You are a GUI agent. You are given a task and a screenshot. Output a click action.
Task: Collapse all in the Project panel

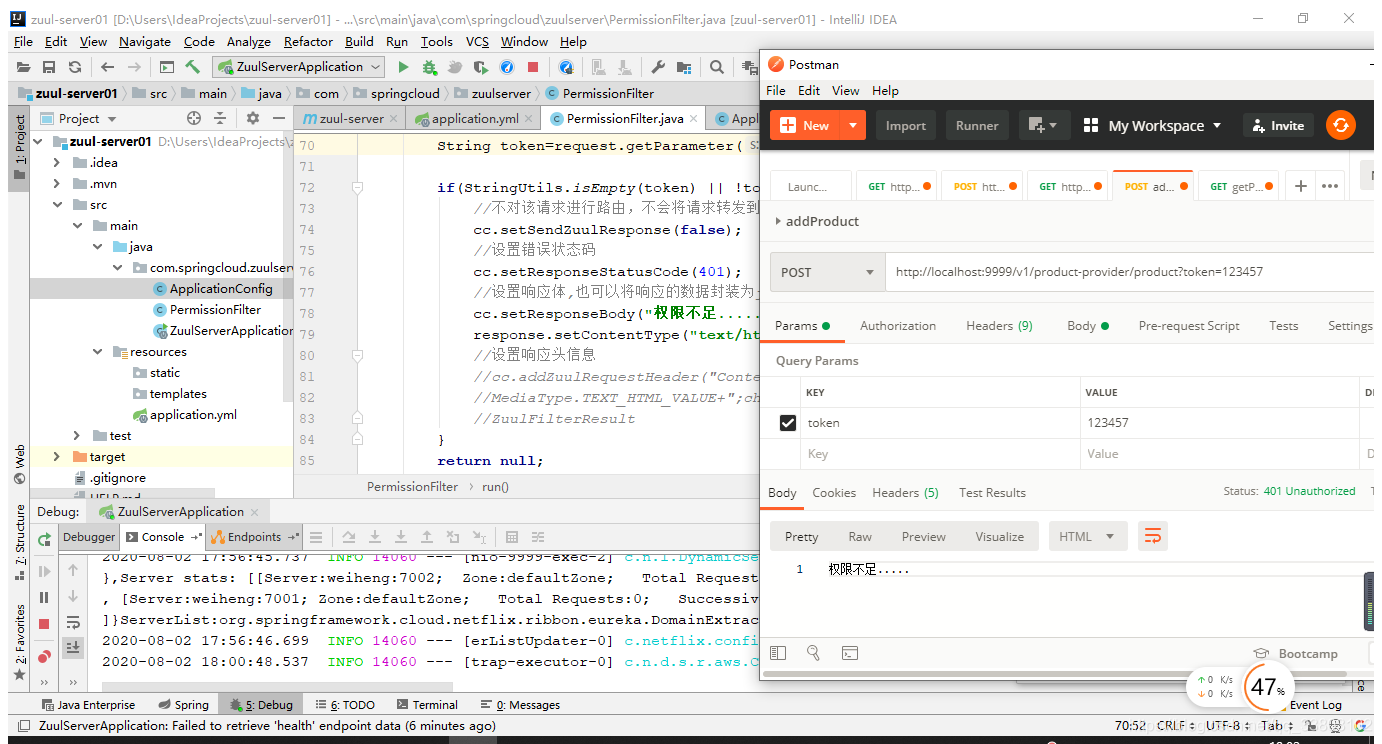(x=221, y=118)
